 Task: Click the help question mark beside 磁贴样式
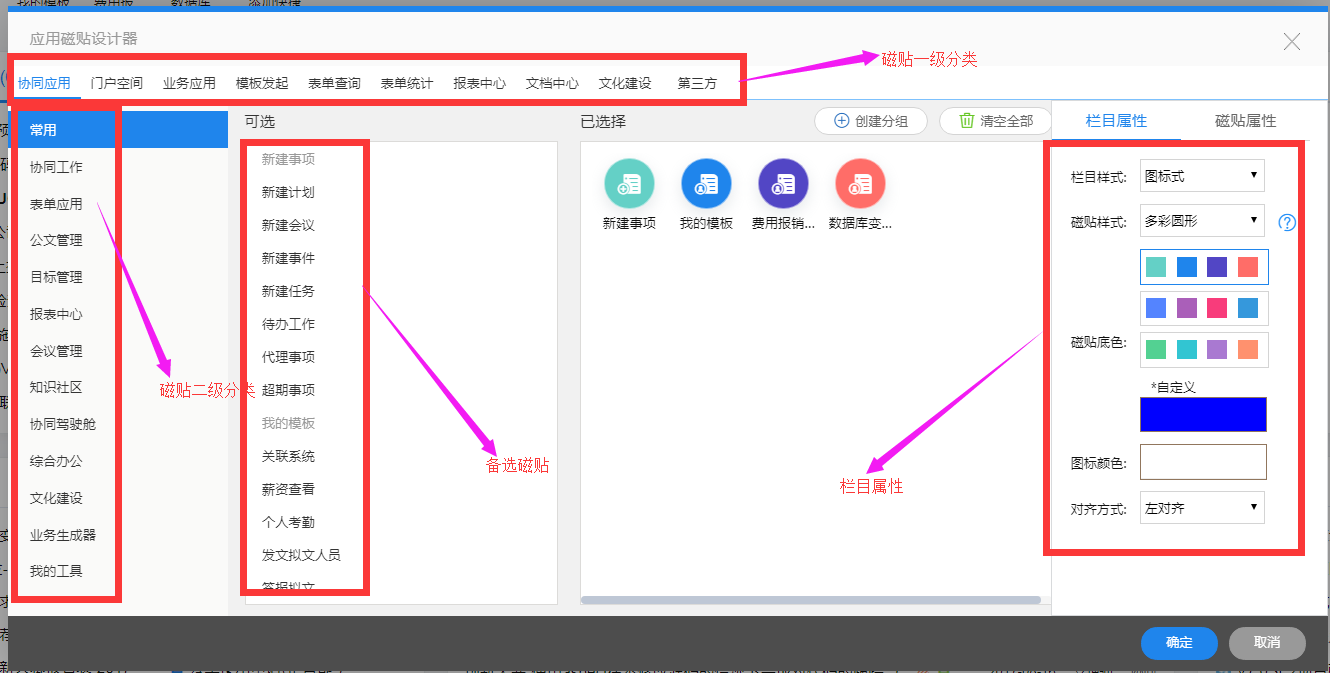tap(1287, 222)
